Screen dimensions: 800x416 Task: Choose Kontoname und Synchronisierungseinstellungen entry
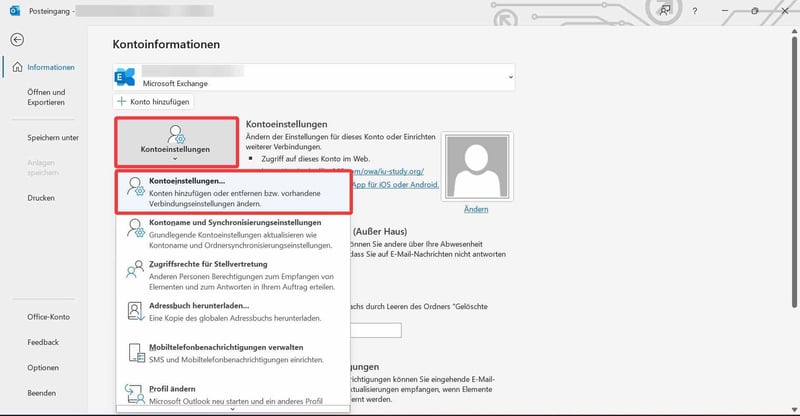pyautogui.click(x=234, y=233)
